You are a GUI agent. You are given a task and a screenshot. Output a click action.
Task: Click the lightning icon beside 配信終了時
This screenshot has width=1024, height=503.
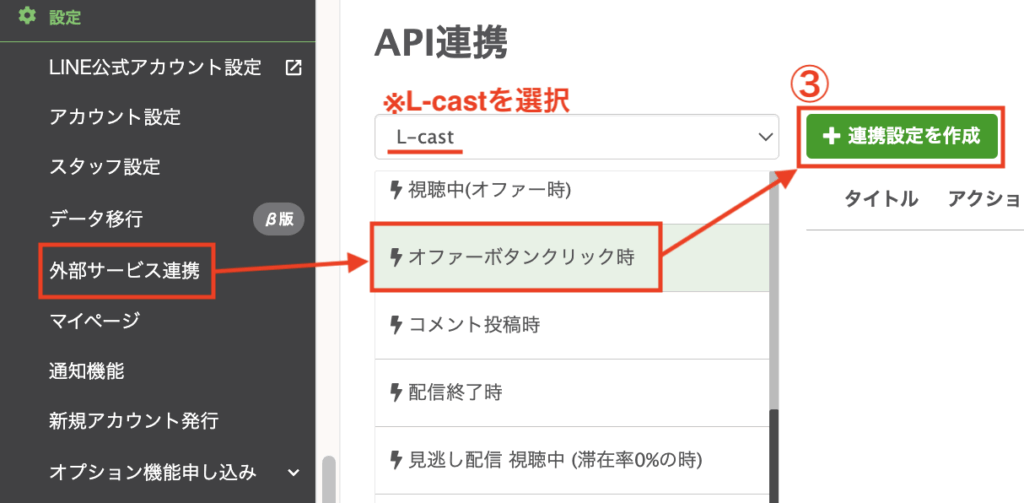[x=395, y=393]
